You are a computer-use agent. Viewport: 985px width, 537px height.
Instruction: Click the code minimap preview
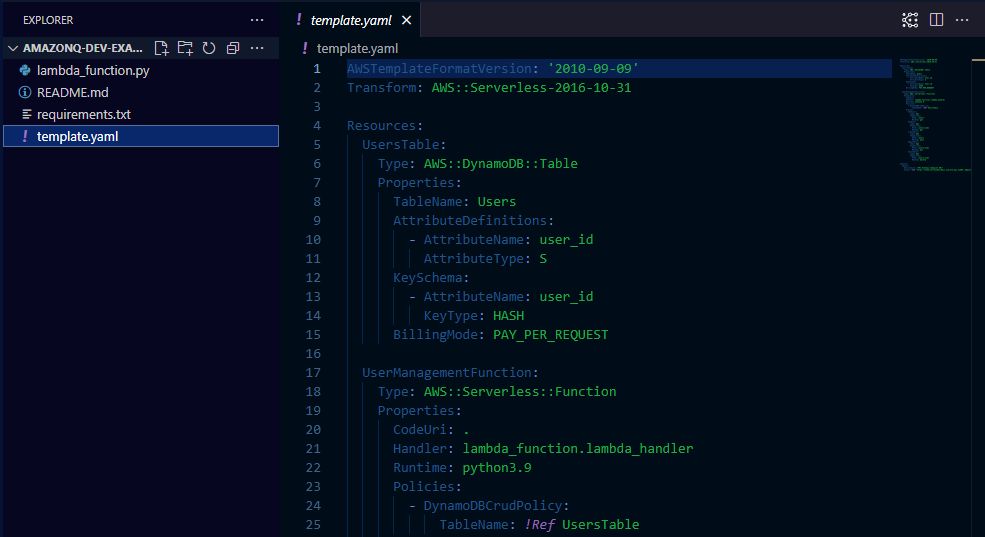[x=935, y=114]
